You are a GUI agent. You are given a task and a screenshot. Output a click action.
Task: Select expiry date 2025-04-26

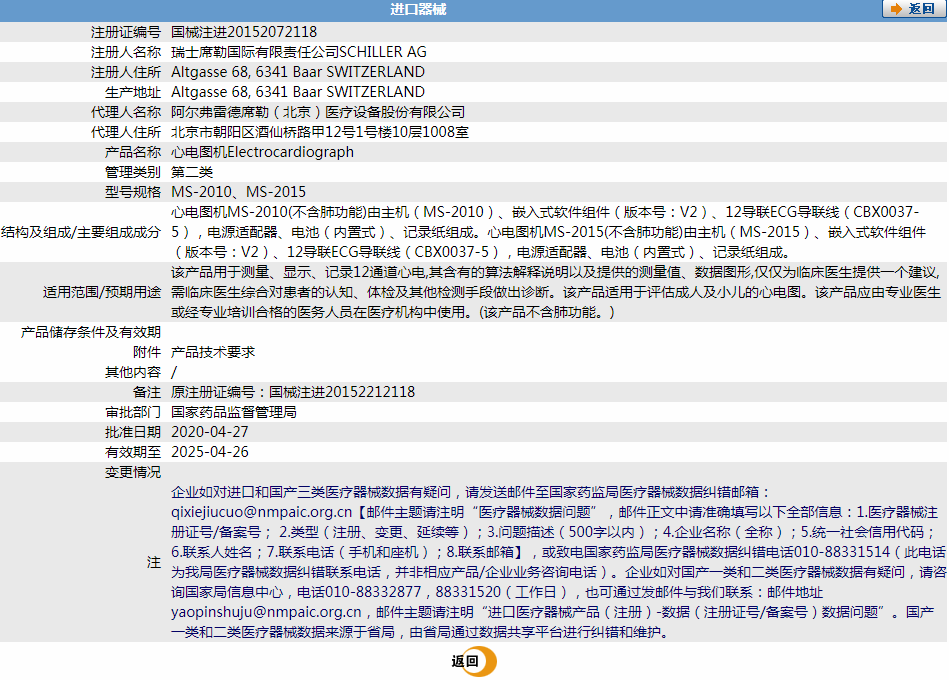tap(210, 452)
